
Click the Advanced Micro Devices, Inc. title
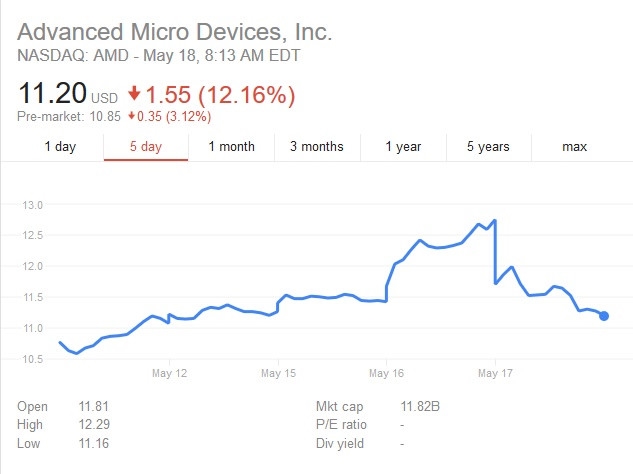point(175,32)
